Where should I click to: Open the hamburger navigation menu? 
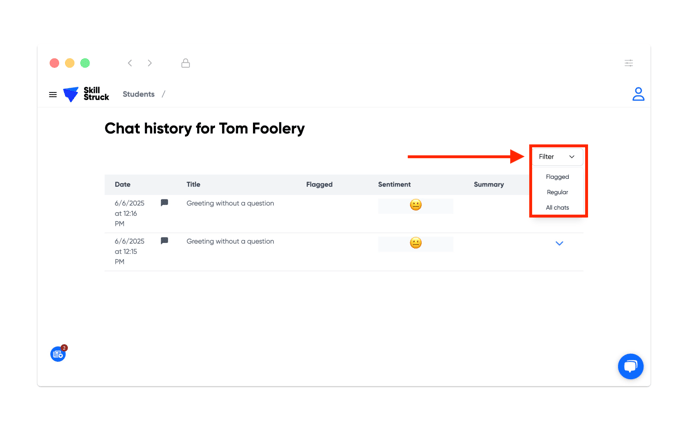pos(53,94)
